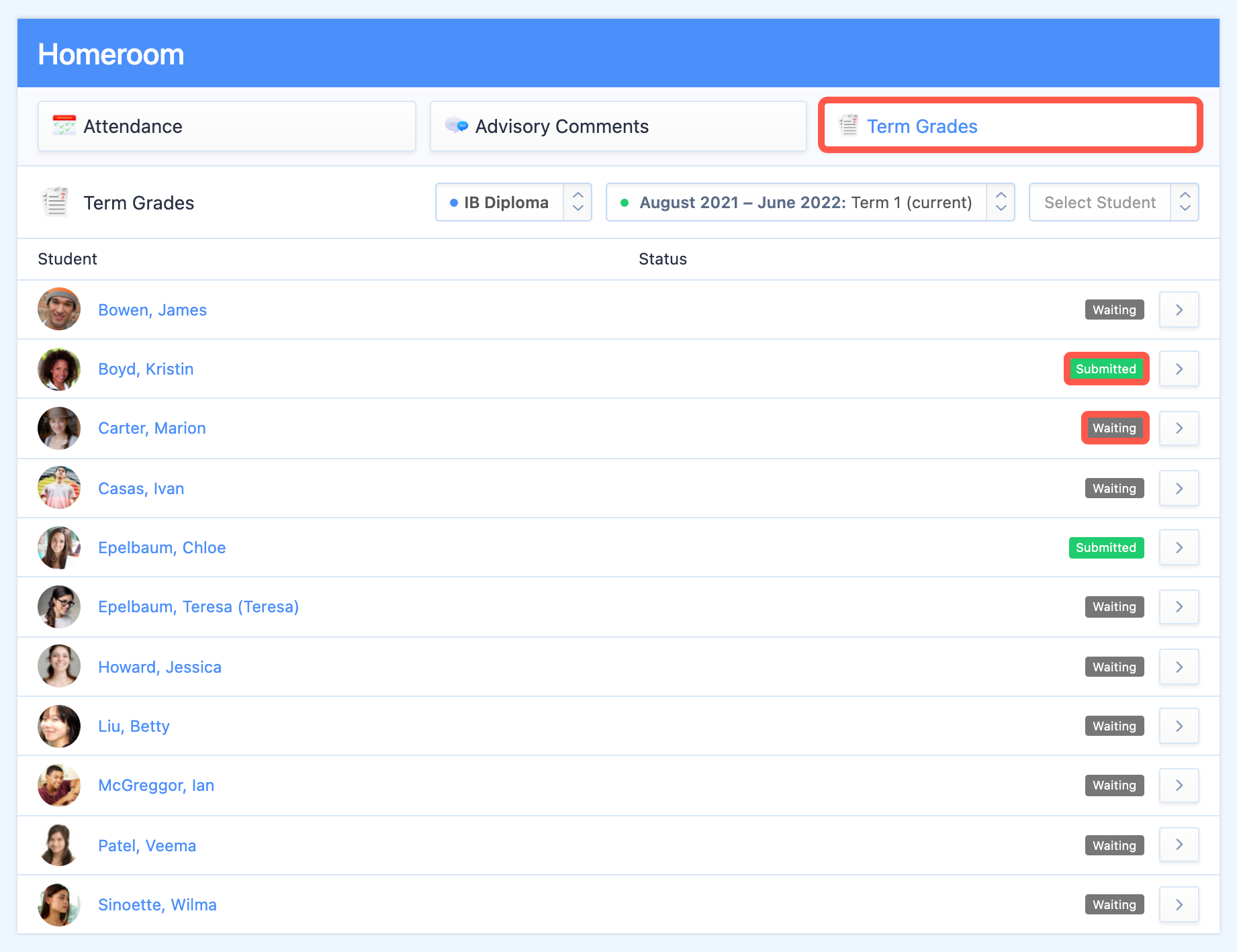
Task: Click the Status column header
Action: click(663, 259)
